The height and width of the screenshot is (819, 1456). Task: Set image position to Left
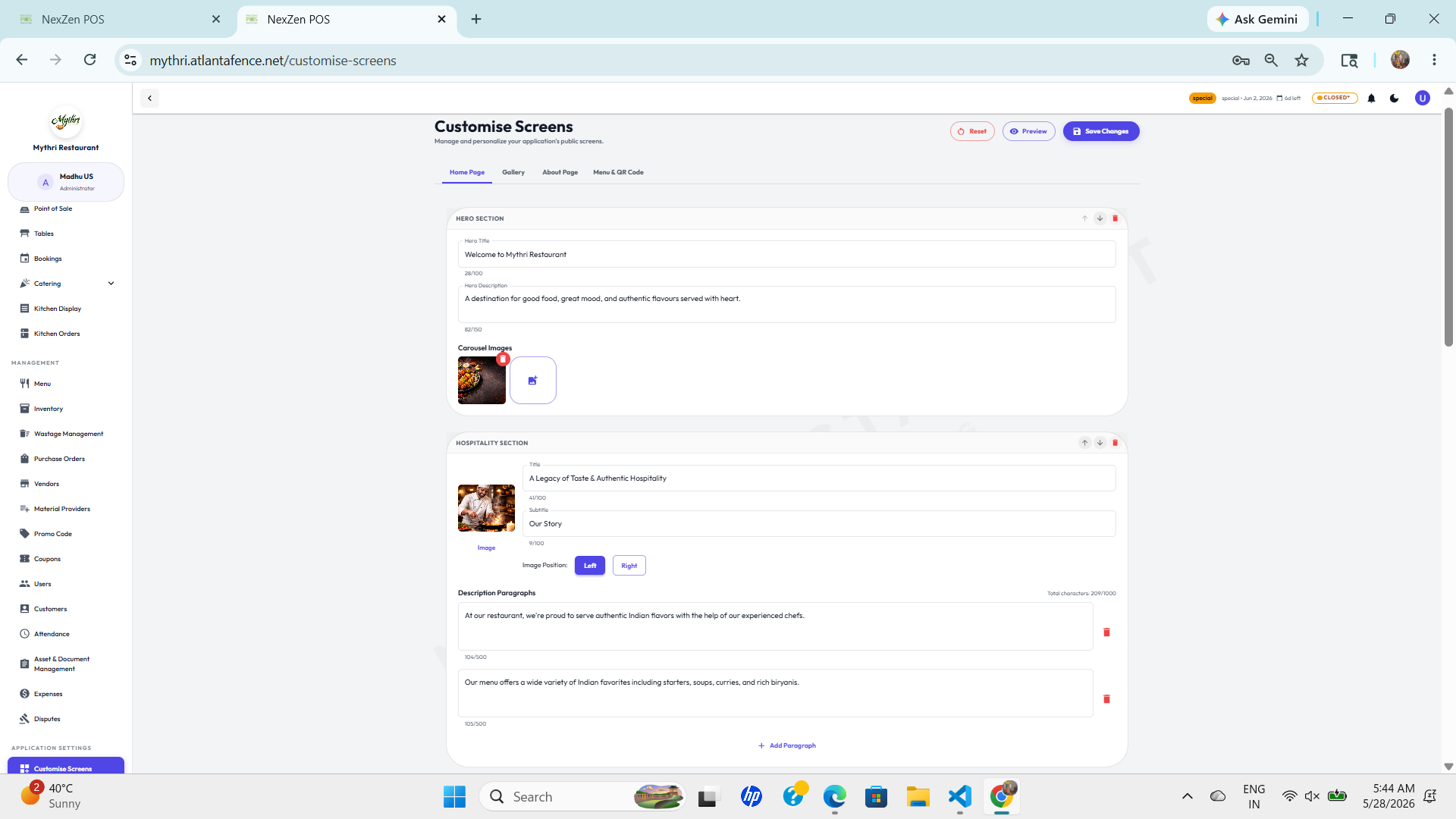589,566
